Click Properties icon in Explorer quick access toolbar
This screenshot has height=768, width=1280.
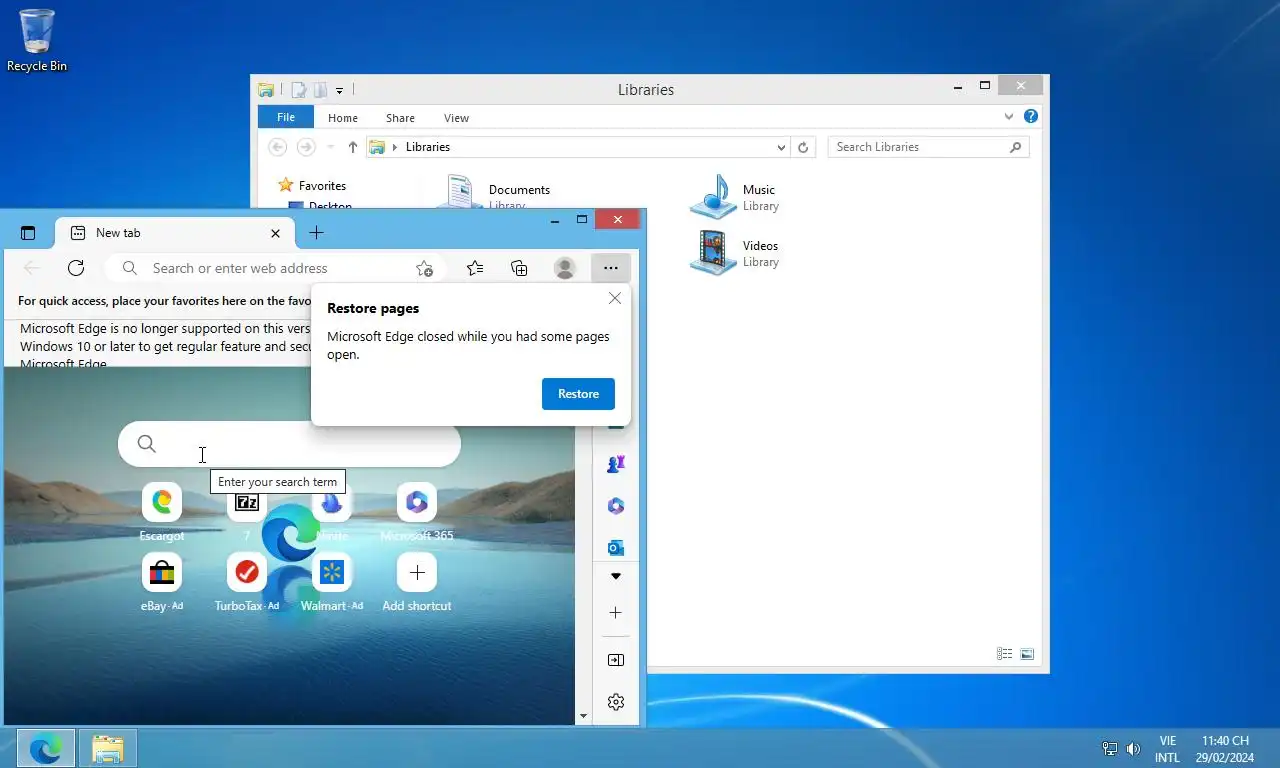298,90
